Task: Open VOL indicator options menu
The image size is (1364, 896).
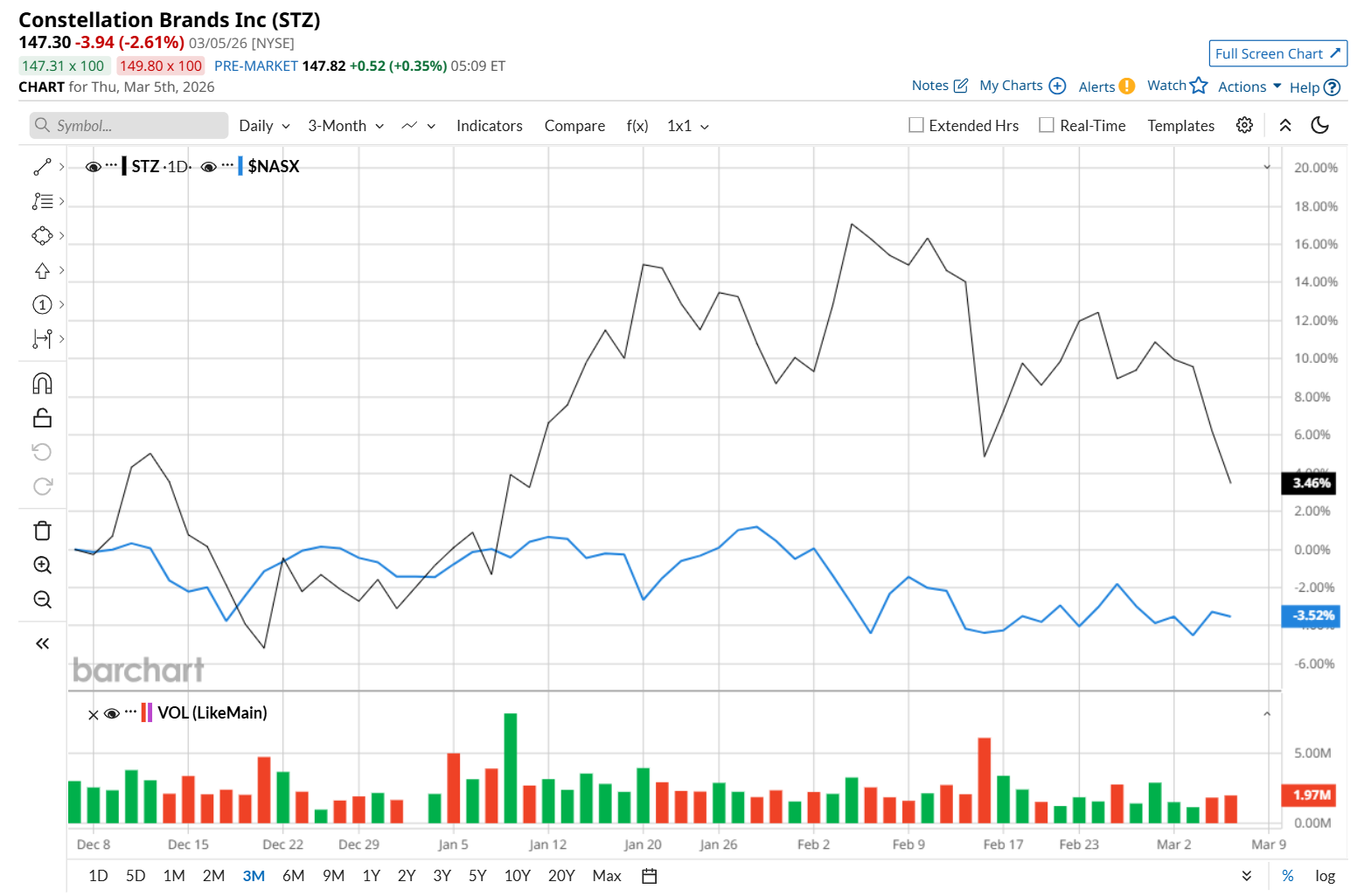Action: point(130,712)
